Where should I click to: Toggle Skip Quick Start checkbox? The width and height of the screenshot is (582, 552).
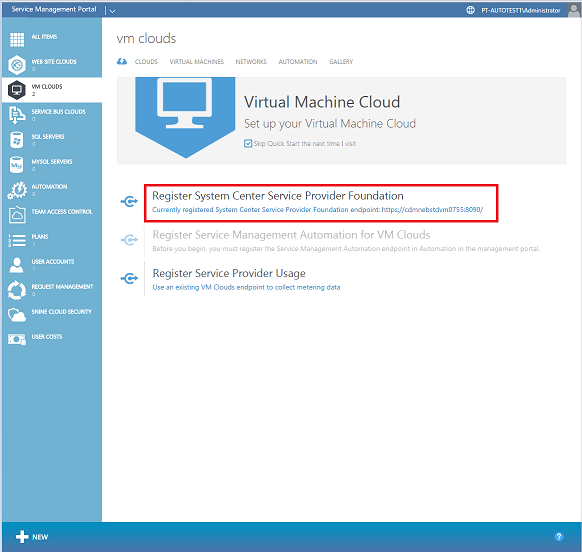click(x=248, y=144)
